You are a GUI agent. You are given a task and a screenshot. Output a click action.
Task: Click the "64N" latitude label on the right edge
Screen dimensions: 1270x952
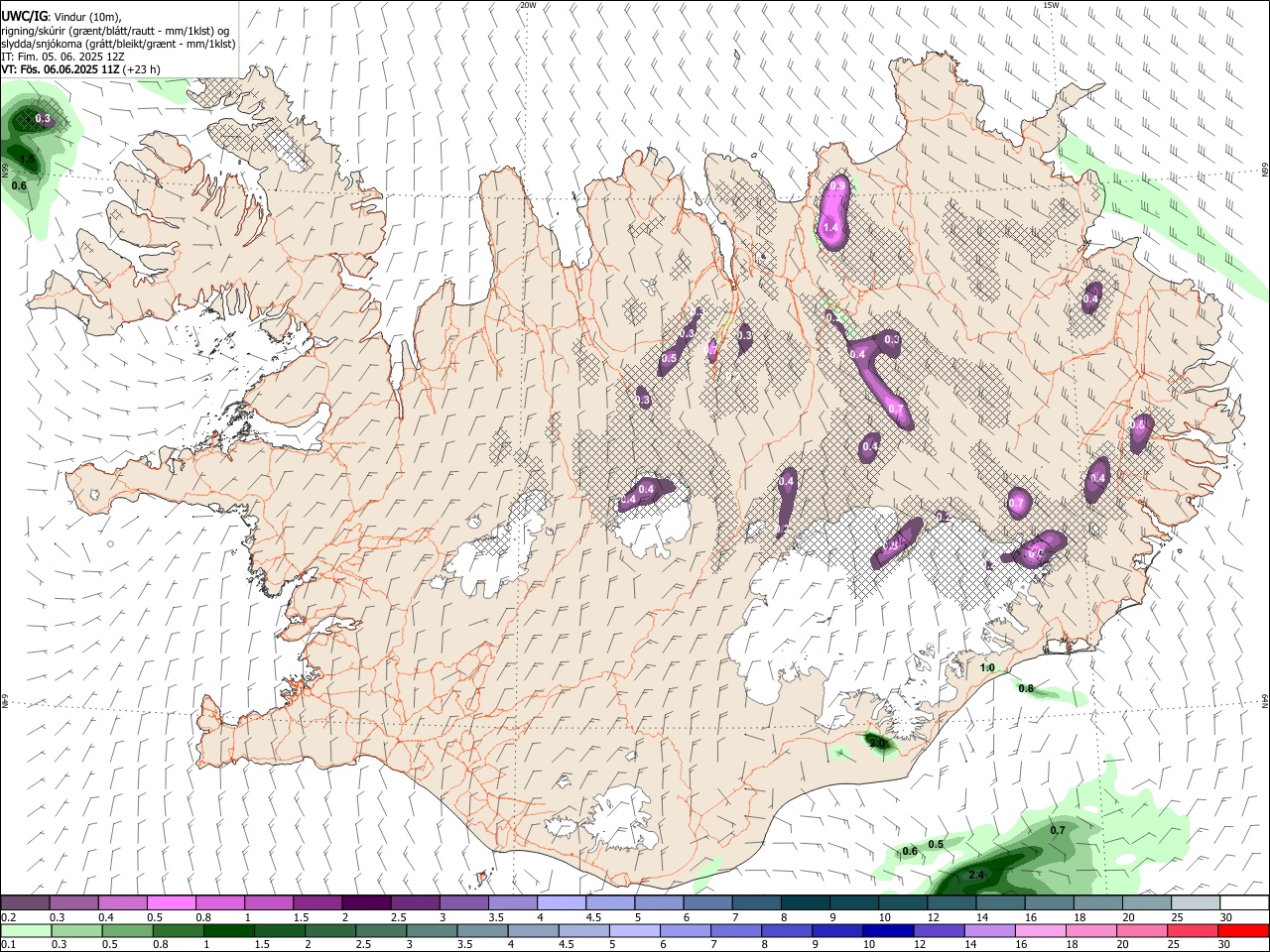click(x=1265, y=700)
